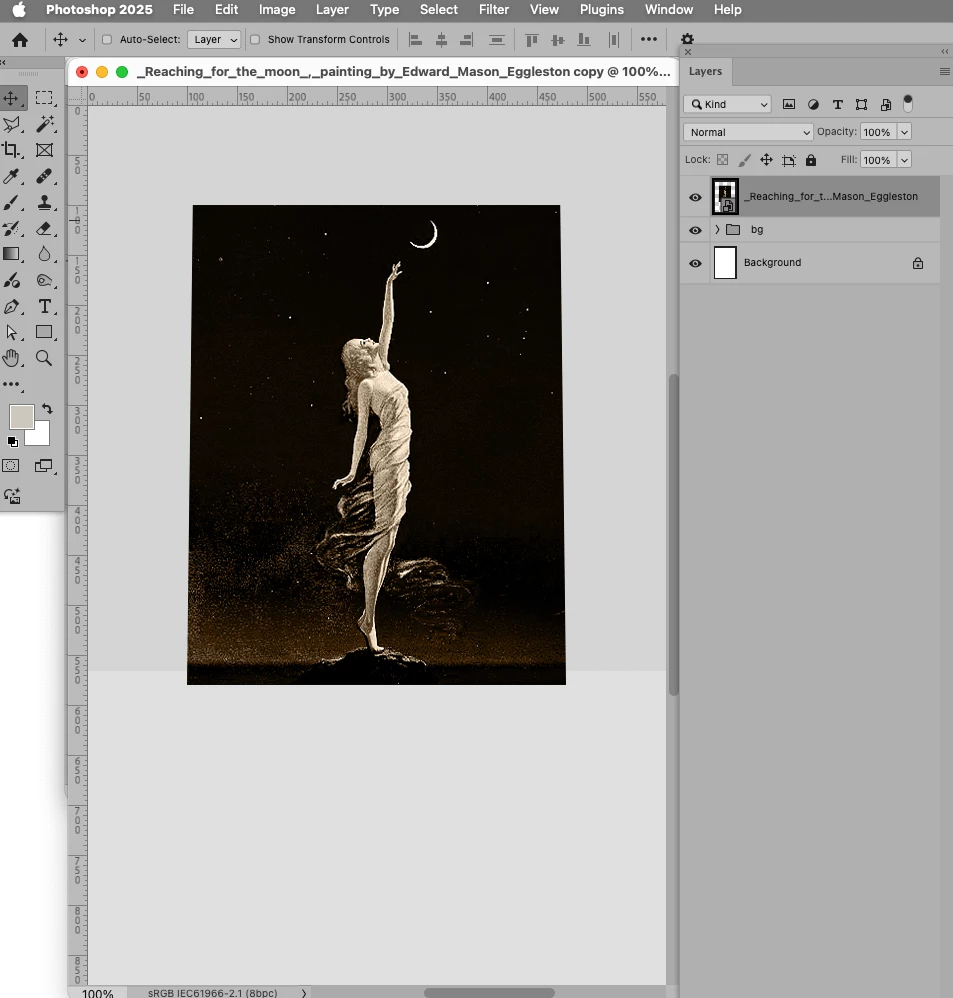The width and height of the screenshot is (953, 998).
Task: Toggle the layer filtering switch
Action: tap(908, 103)
